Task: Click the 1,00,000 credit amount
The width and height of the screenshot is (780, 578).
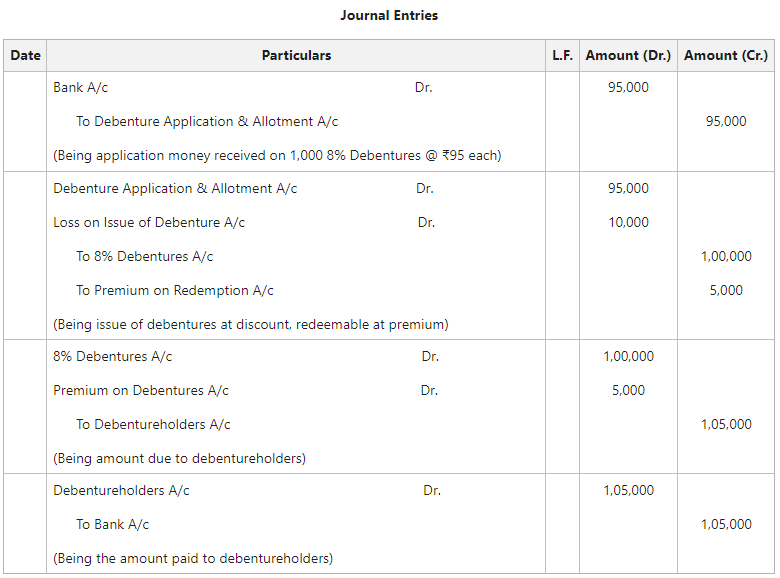Action: click(726, 257)
